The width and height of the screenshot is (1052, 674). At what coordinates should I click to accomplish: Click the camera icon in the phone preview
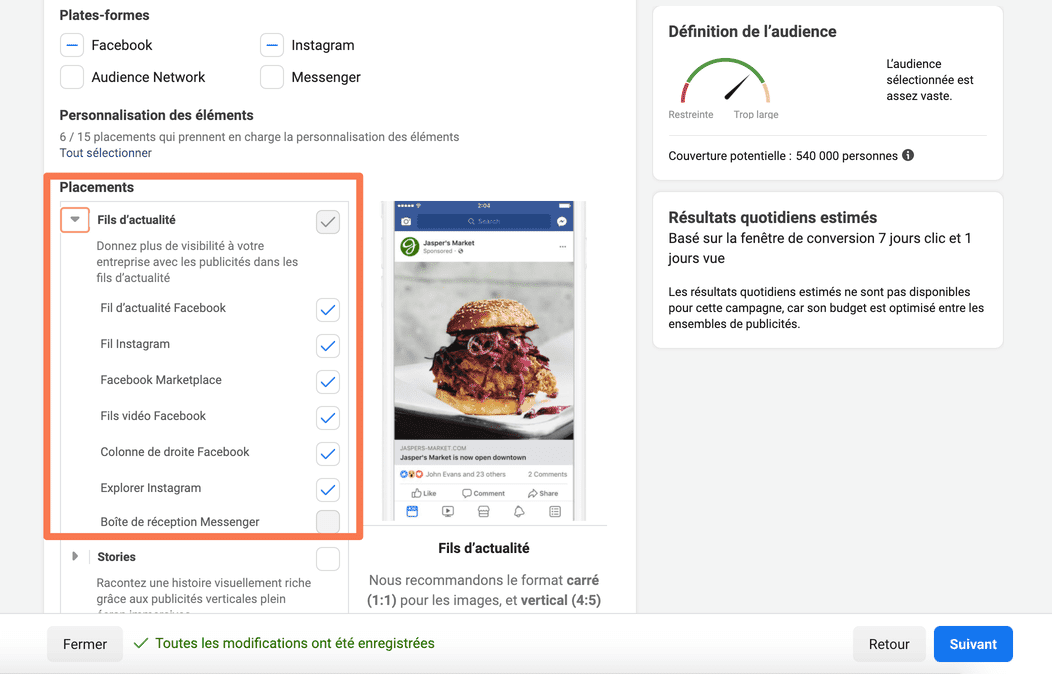pos(406,221)
